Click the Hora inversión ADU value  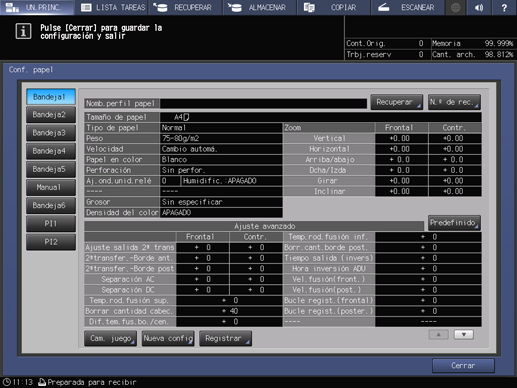tap(428, 269)
